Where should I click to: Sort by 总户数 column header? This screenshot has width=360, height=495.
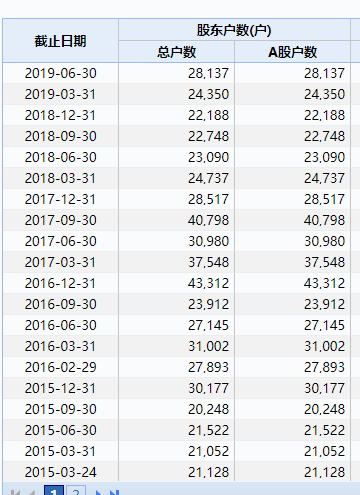tap(176, 52)
